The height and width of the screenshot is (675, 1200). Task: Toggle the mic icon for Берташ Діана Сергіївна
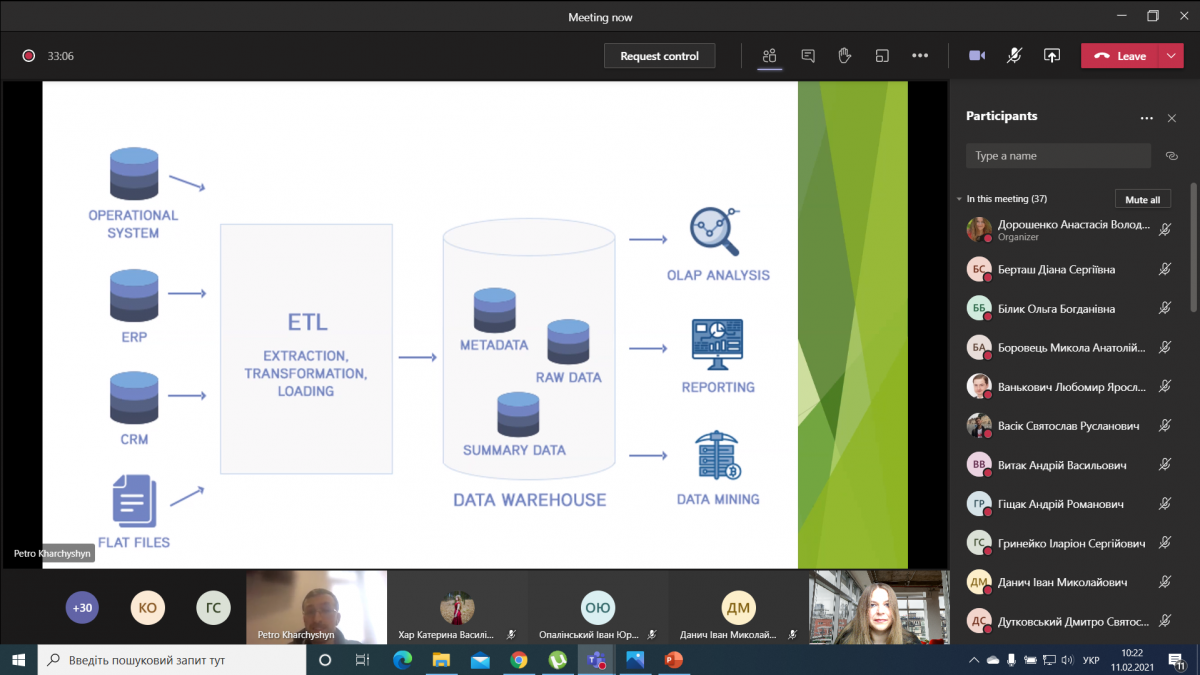click(1165, 269)
